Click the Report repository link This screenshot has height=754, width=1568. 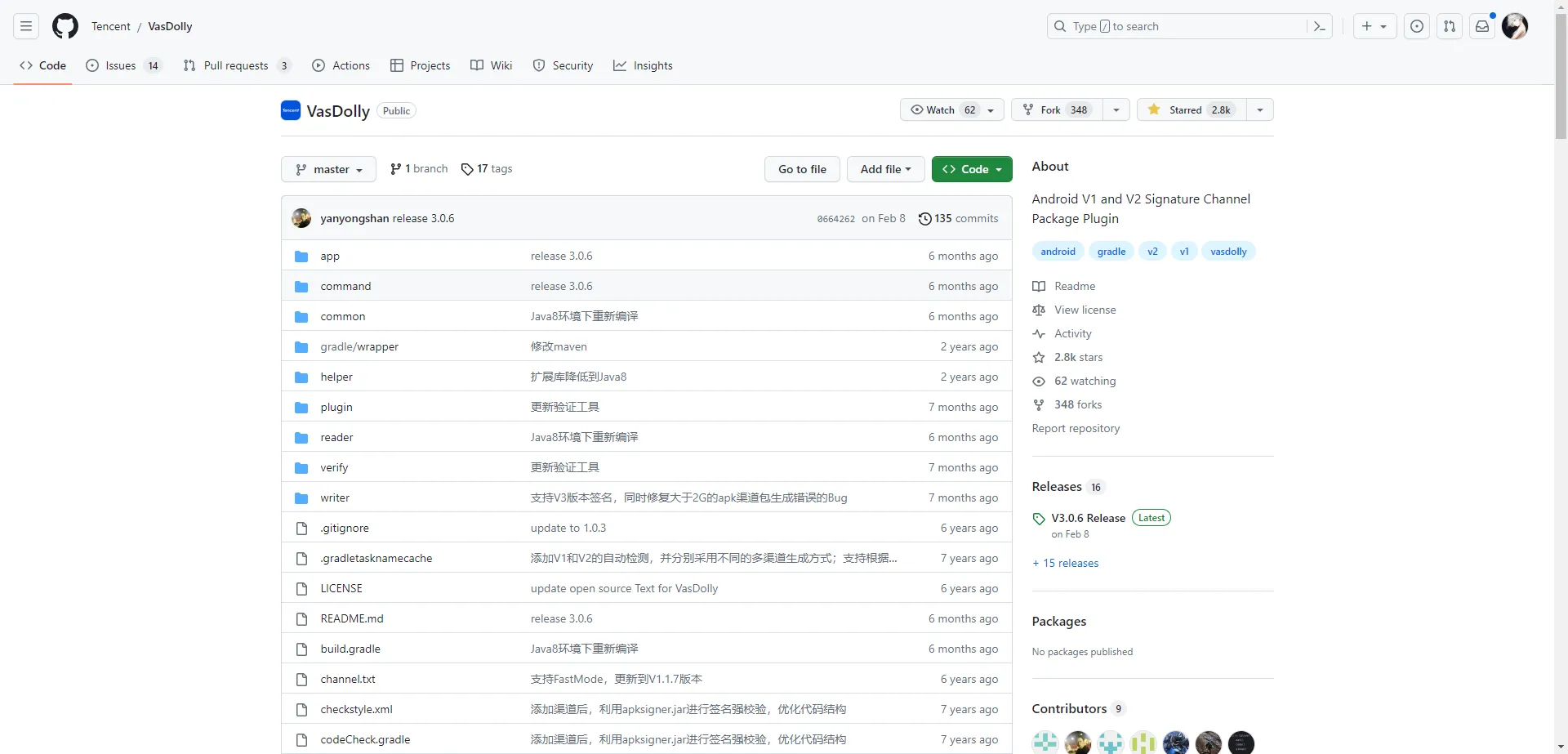(1076, 429)
